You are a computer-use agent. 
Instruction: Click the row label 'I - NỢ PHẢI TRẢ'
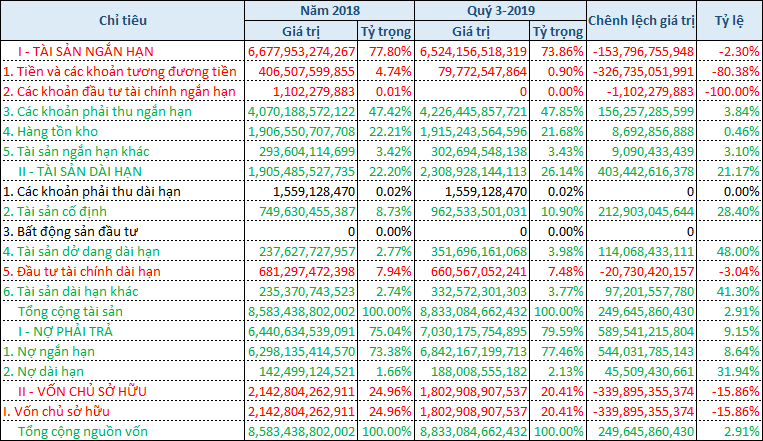tap(65, 331)
